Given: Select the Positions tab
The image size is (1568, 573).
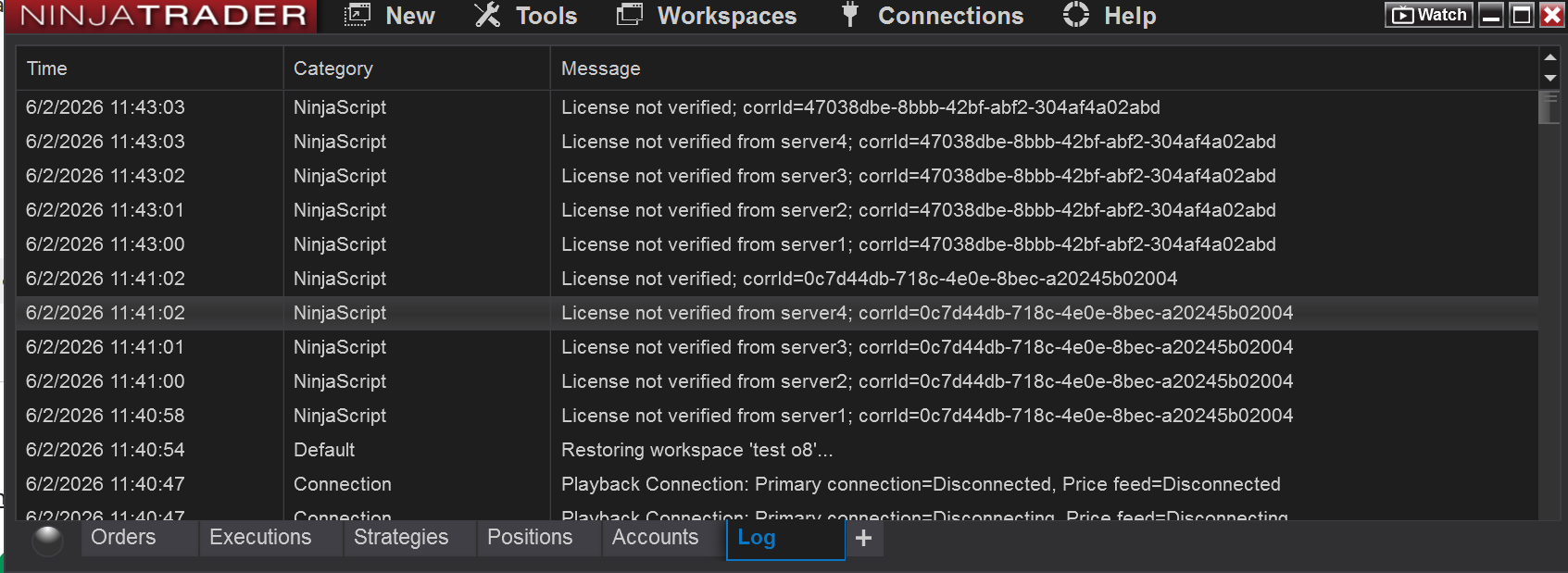Looking at the screenshot, I should coord(530,538).
